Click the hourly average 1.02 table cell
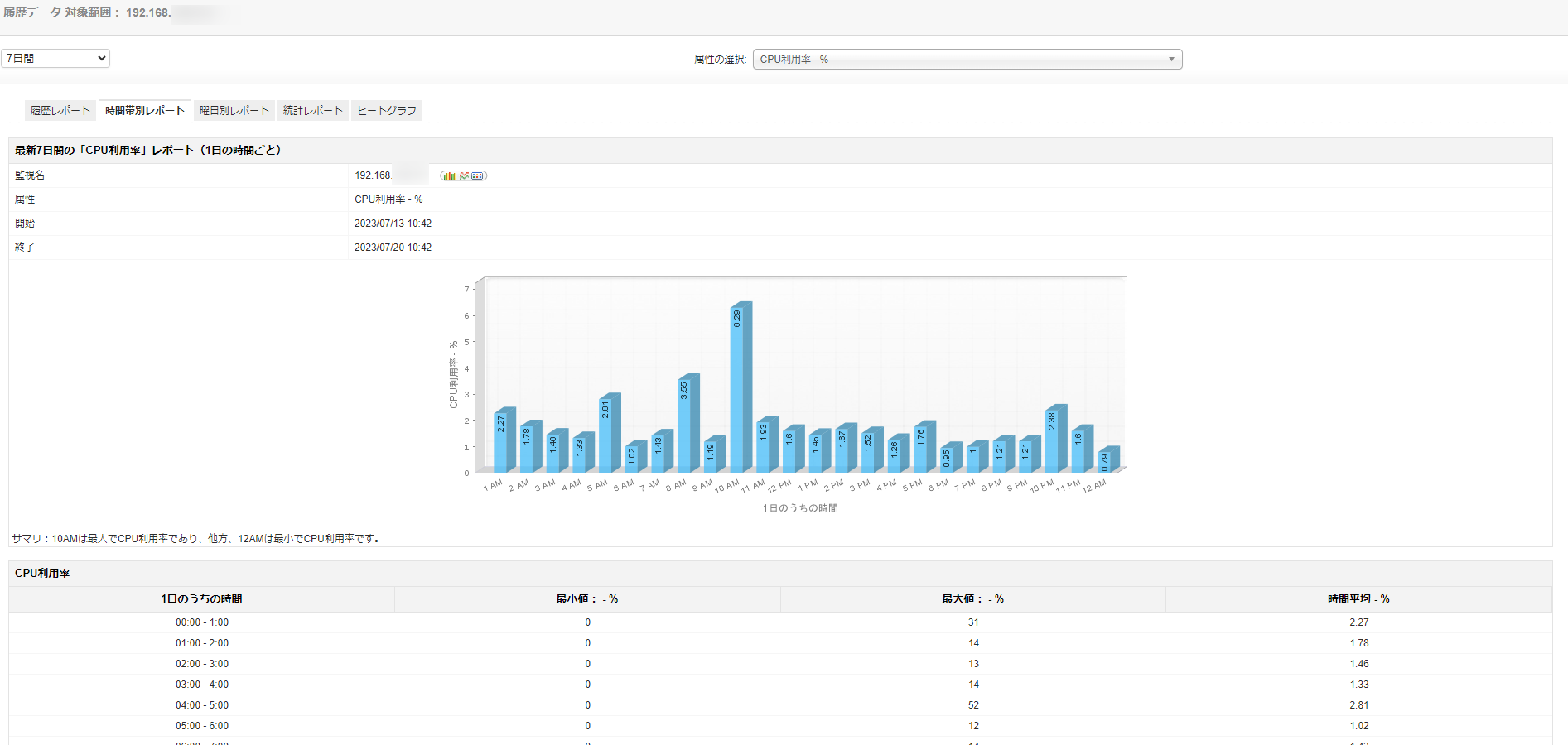This screenshot has width=1568, height=745. coord(1359,726)
